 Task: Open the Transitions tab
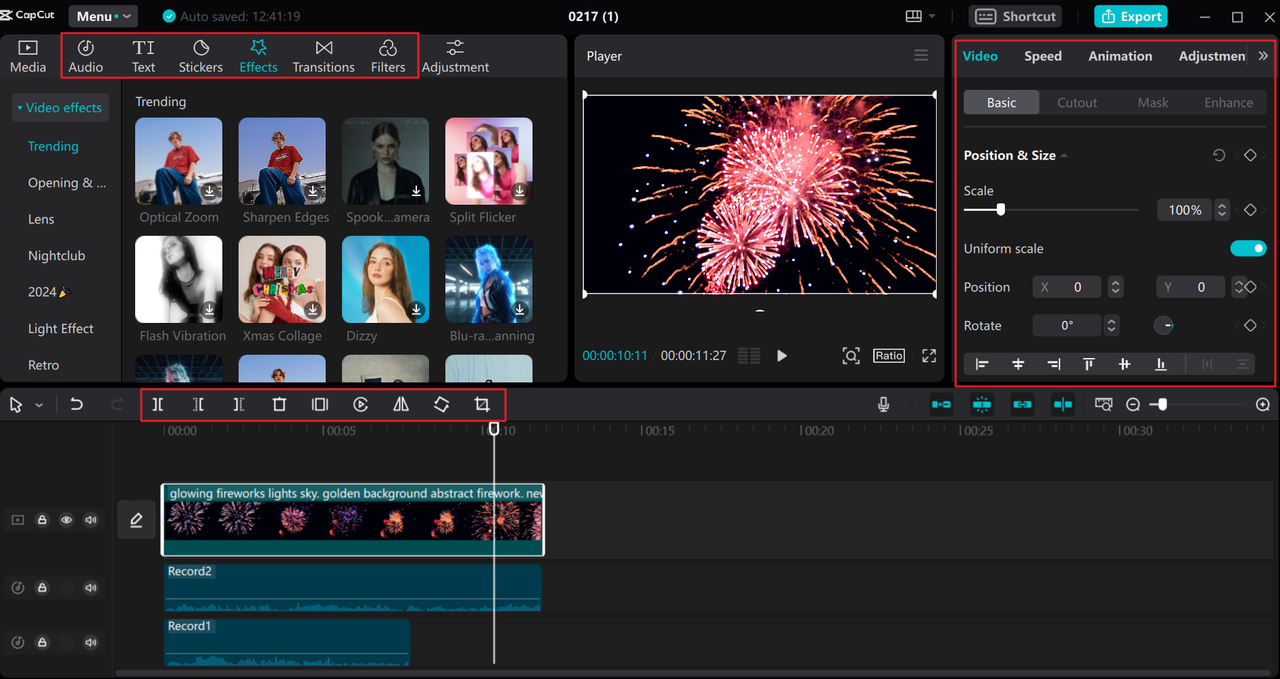point(323,56)
